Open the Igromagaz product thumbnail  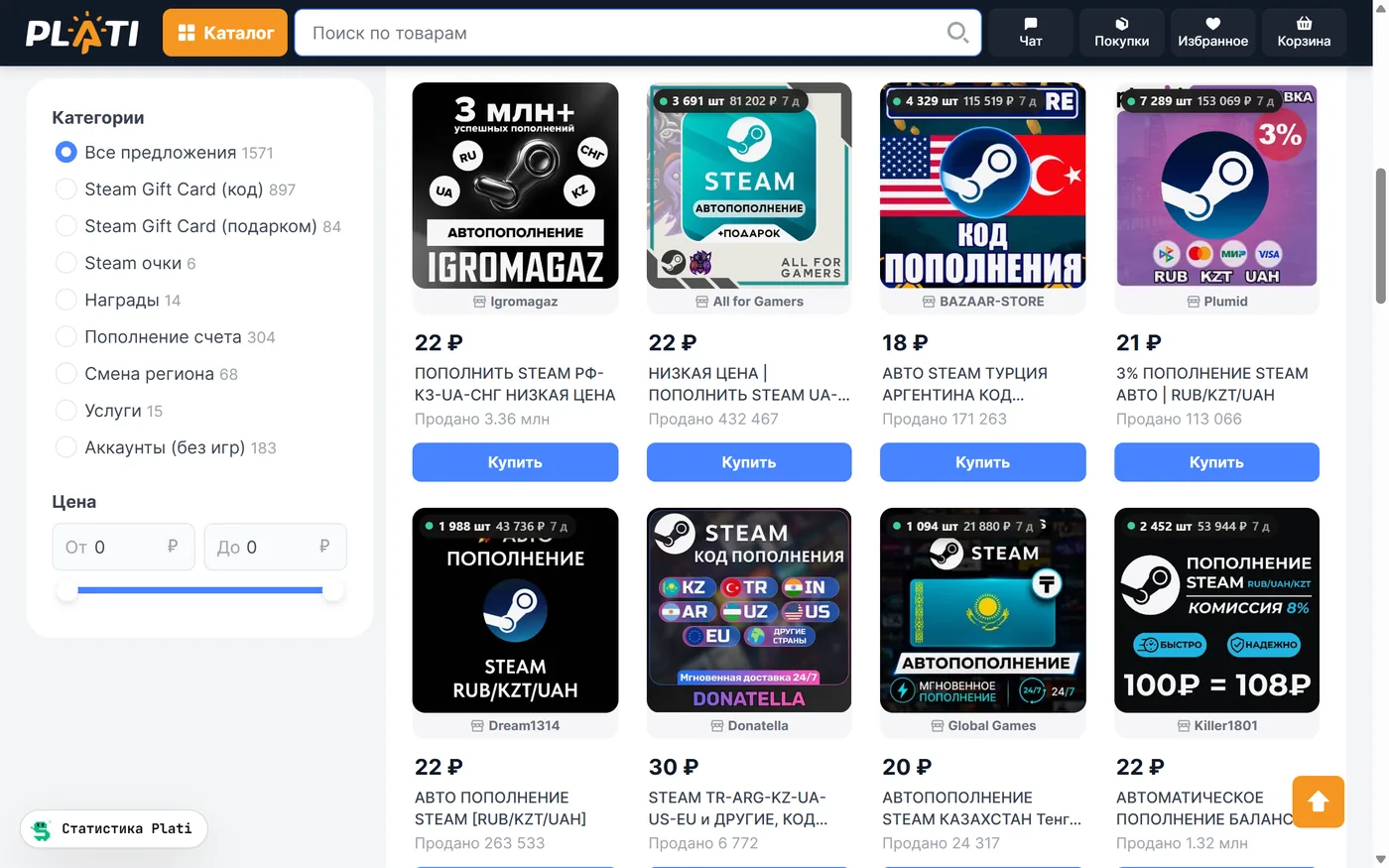(515, 186)
